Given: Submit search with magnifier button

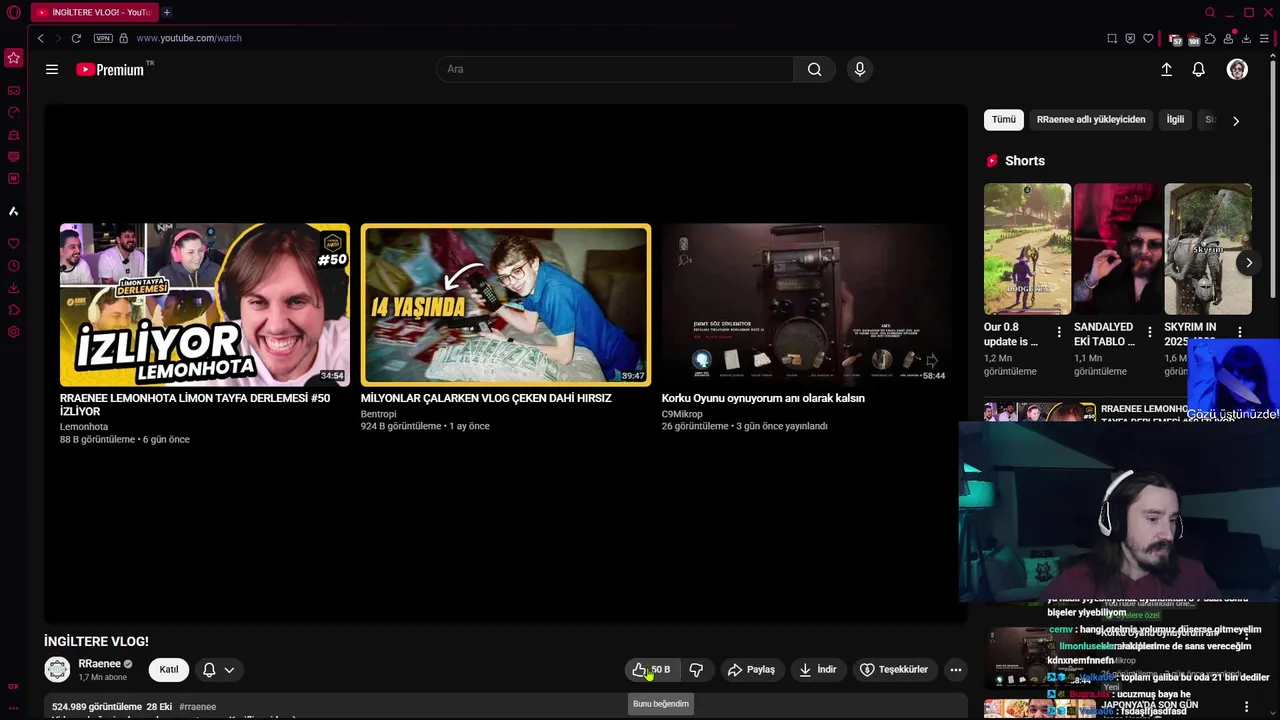Looking at the screenshot, I should (815, 69).
